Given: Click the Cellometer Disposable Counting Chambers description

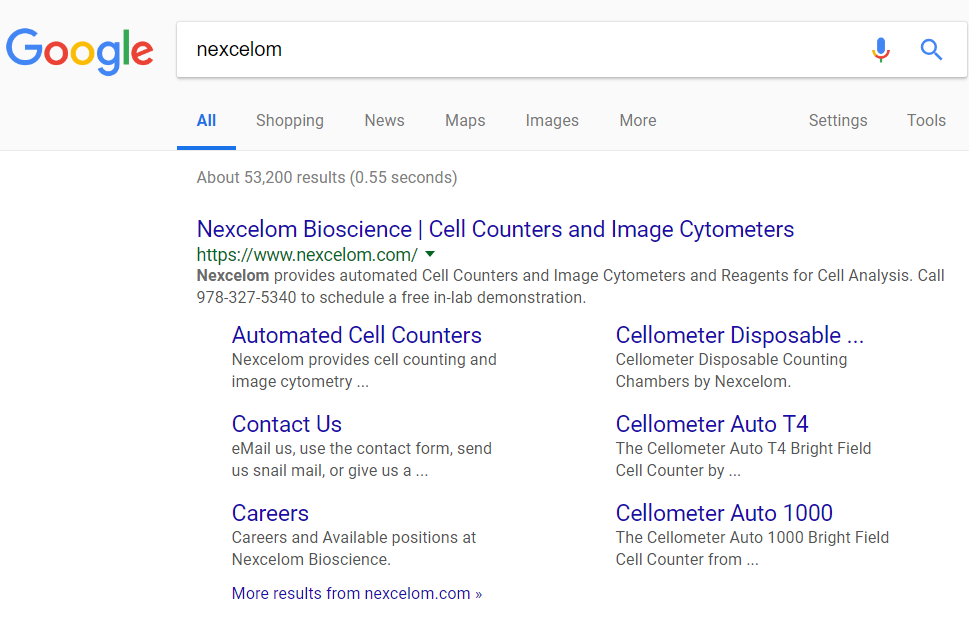Looking at the screenshot, I should 731,370.
